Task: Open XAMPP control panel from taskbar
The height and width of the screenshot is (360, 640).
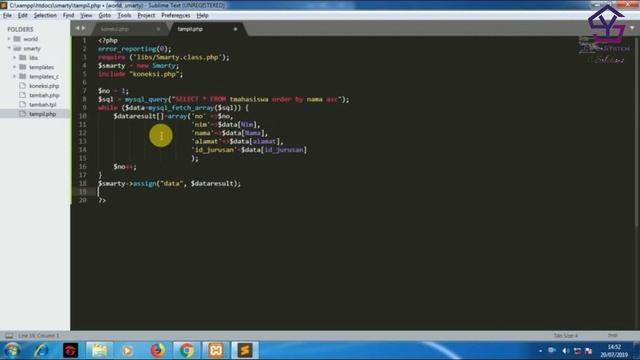Action: click(x=216, y=350)
